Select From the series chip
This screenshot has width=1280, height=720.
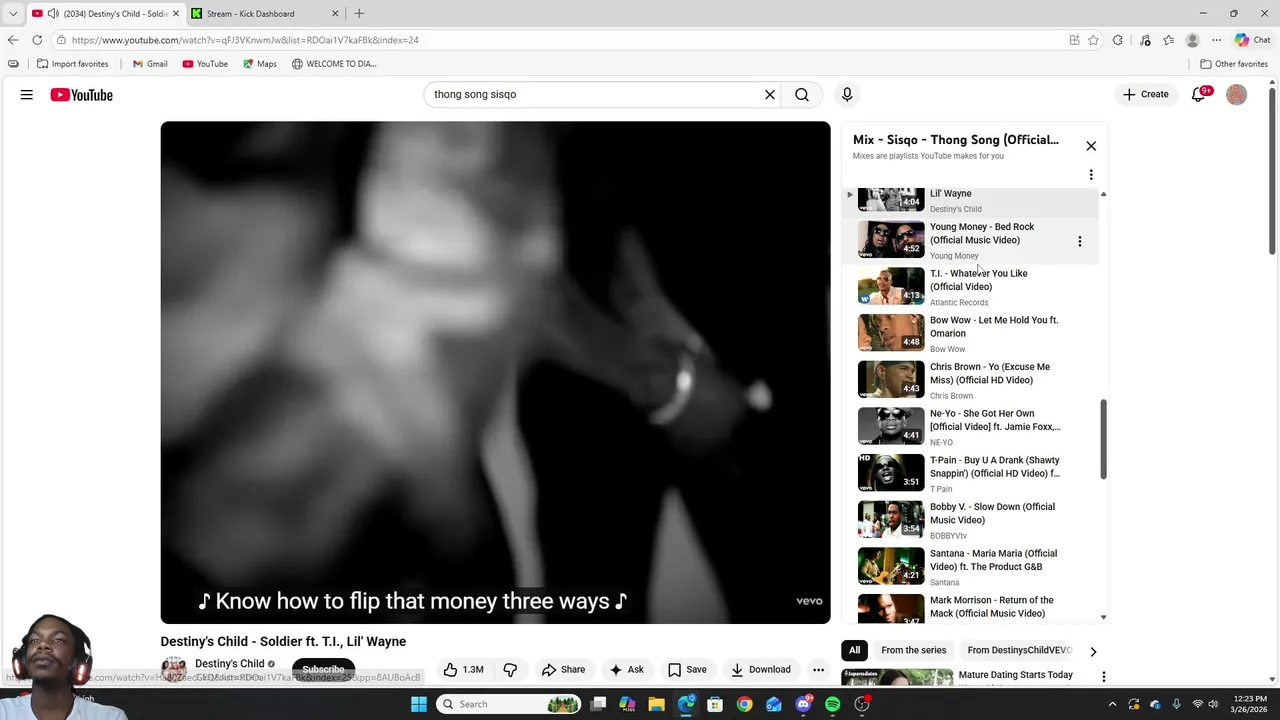[913, 650]
